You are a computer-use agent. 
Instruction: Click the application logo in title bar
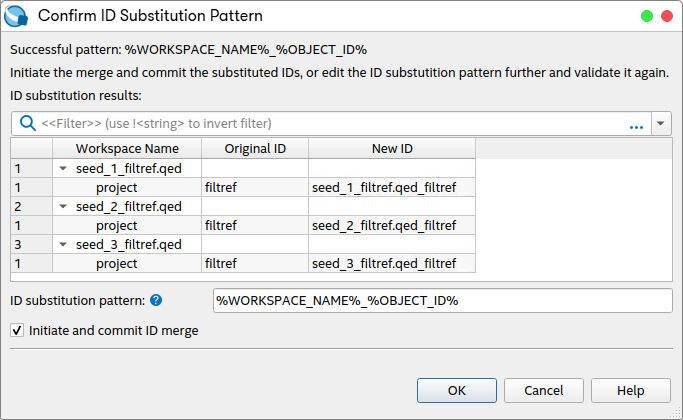[16, 15]
